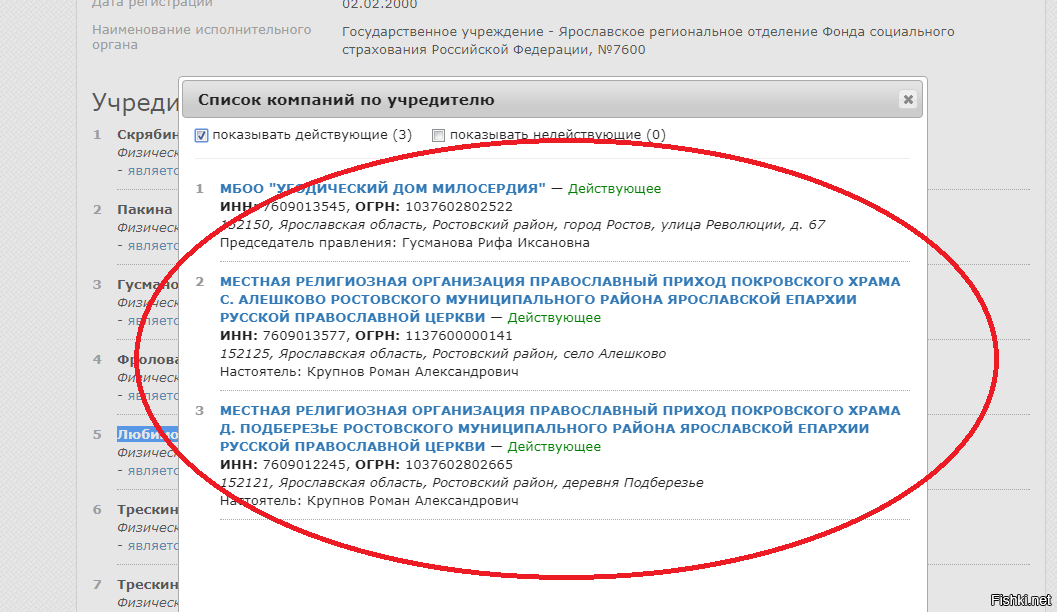Open МБОО 'Угодический дом милосердия' link
Image resolution: width=1057 pixels, height=612 pixels.
[383, 188]
